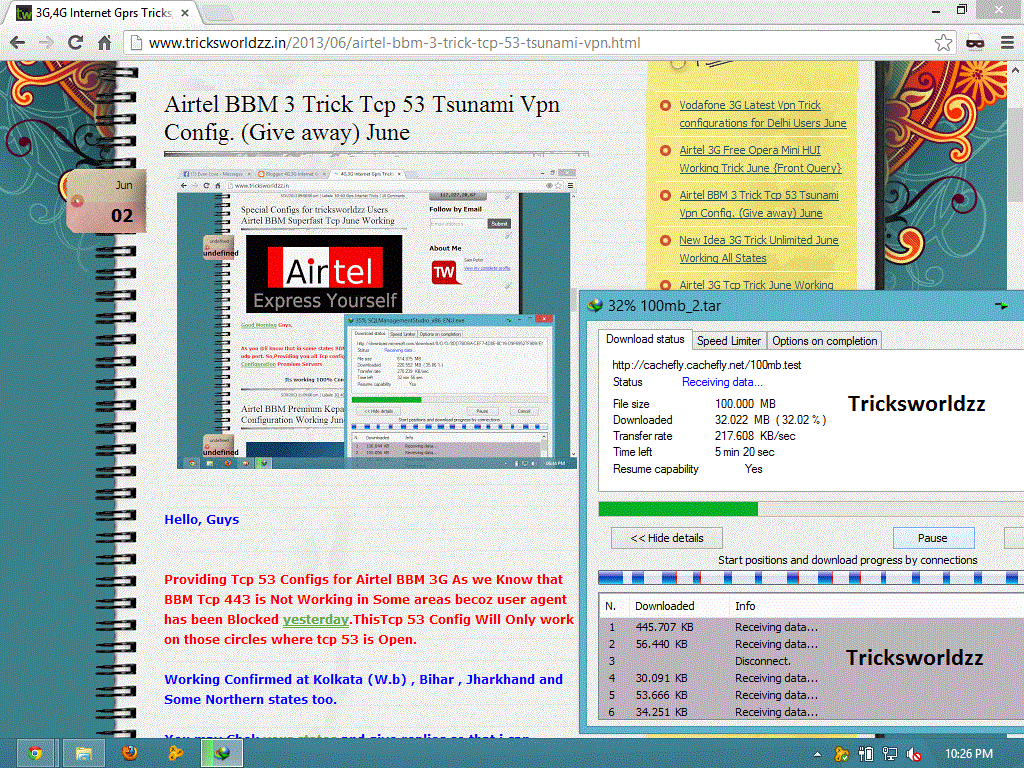Click the article screenshot thumbnail
Viewport: 1024px width, 768px height.
coord(377,319)
